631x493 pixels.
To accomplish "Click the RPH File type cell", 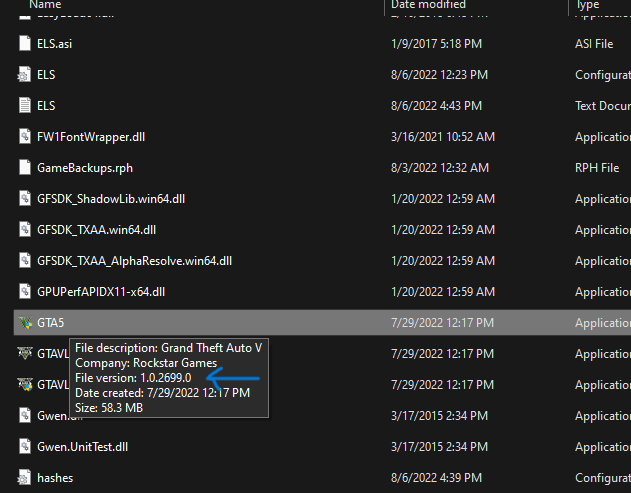I will pyautogui.click(x=597, y=168).
